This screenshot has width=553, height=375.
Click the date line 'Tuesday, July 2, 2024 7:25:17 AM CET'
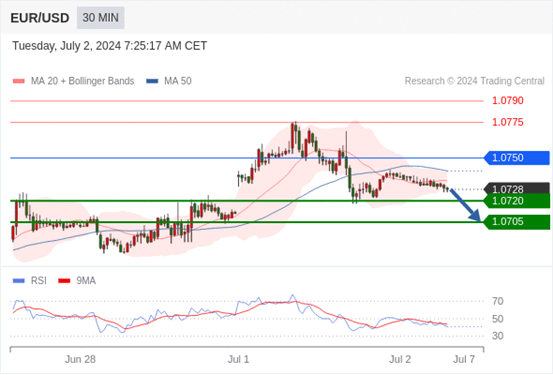[x=110, y=46]
